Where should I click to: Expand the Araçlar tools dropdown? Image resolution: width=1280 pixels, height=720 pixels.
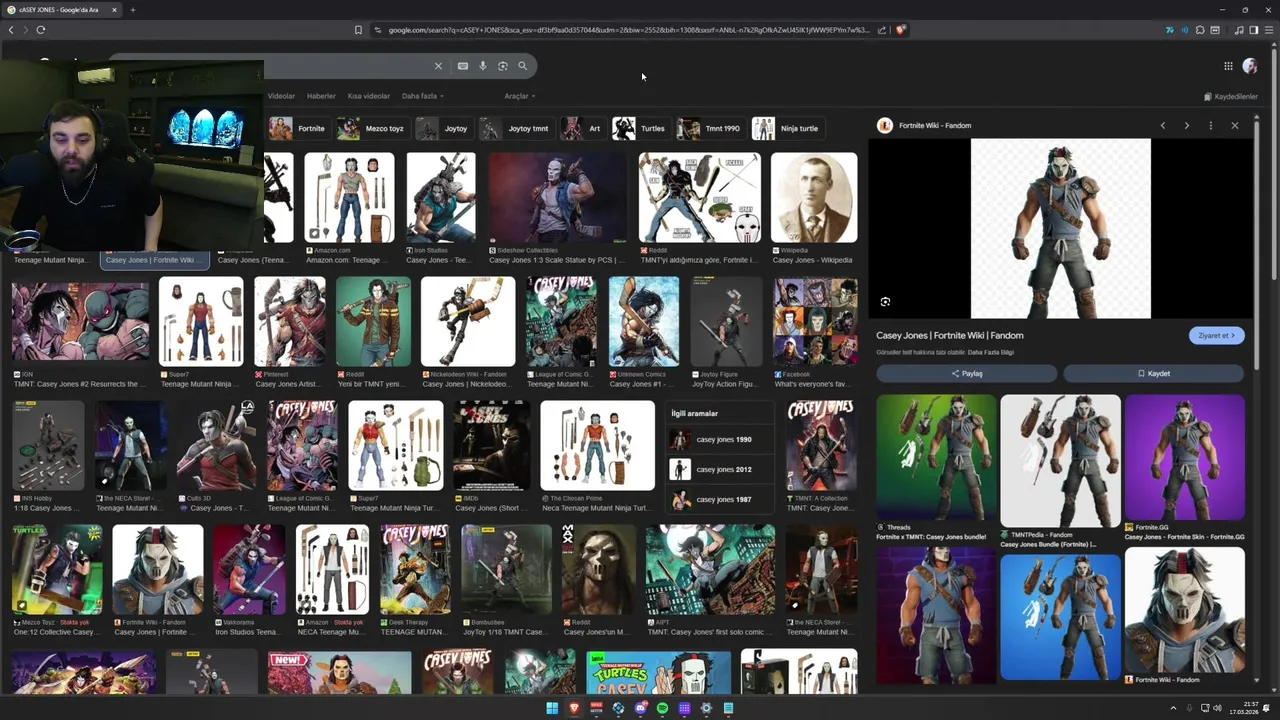coord(519,96)
